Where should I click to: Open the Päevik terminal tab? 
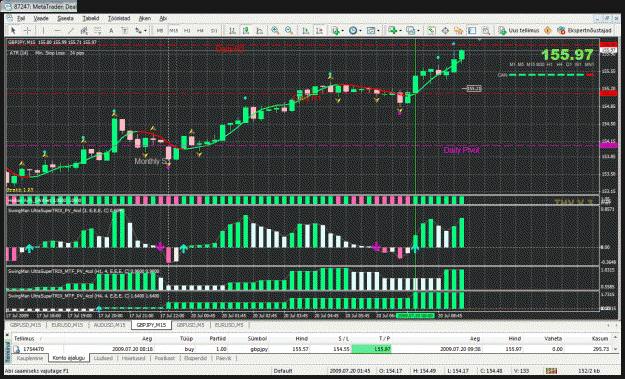click(x=223, y=358)
